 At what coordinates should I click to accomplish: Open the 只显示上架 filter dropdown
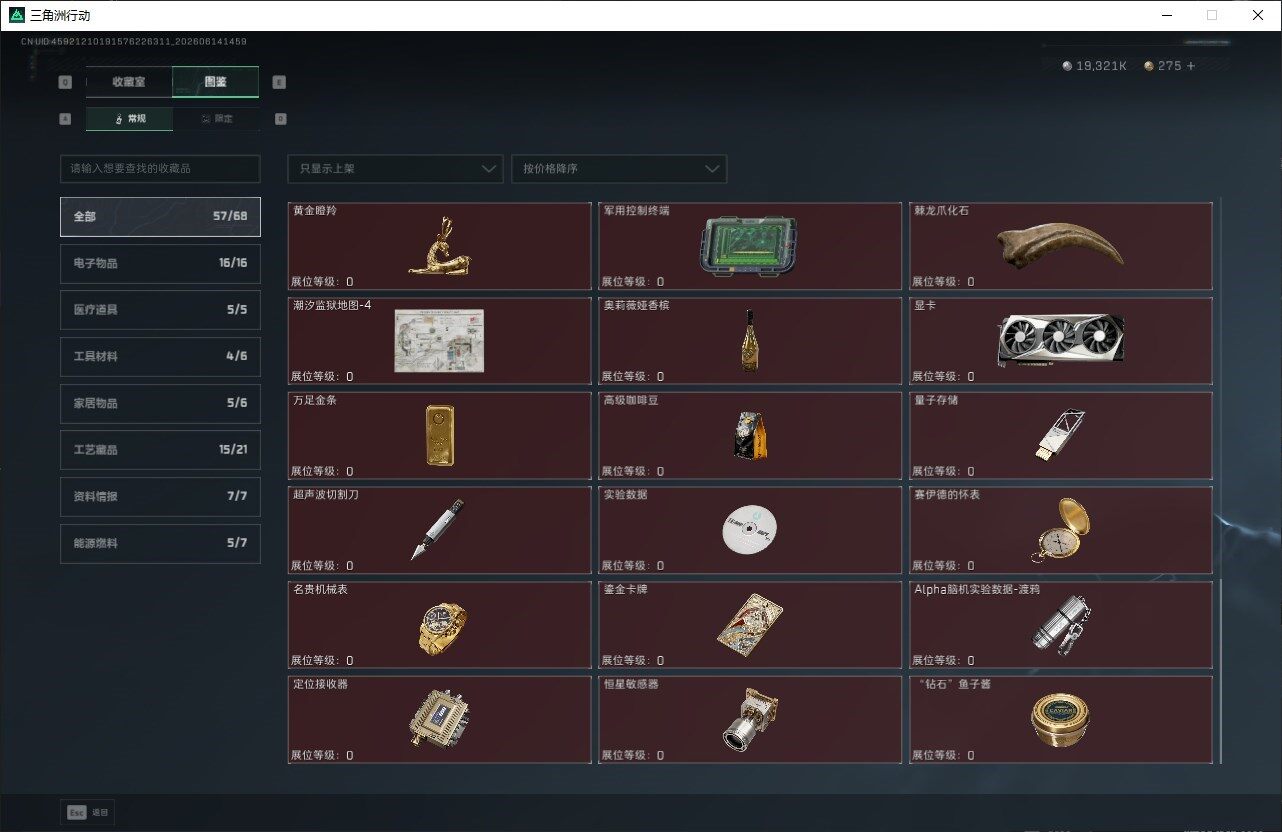tap(395, 169)
